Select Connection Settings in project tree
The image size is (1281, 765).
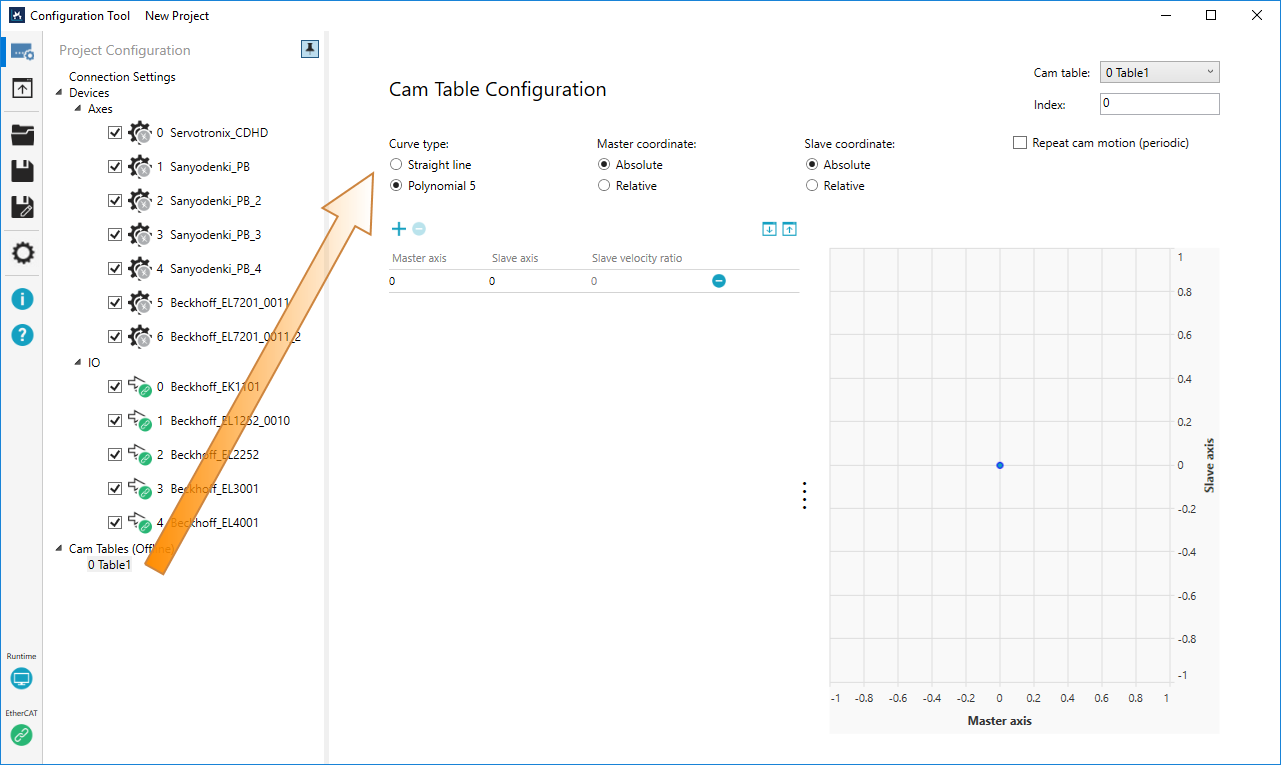pyautogui.click(x=122, y=77)
